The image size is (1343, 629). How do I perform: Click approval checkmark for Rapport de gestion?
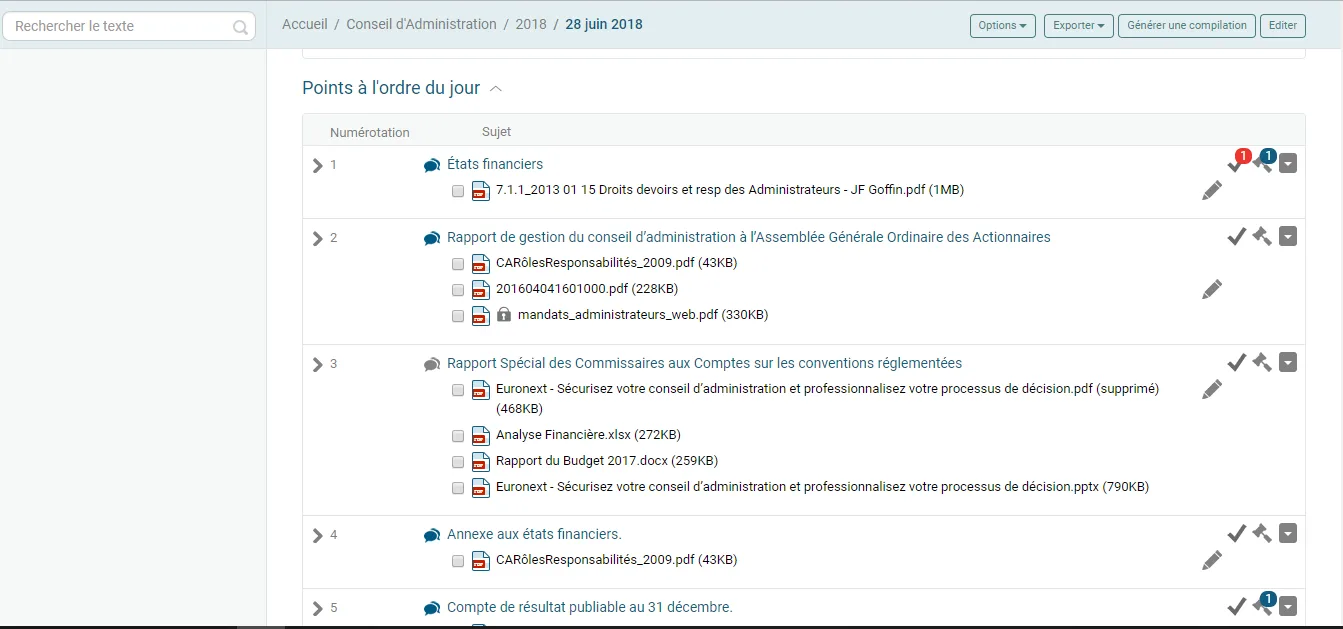coord(1236,236)
